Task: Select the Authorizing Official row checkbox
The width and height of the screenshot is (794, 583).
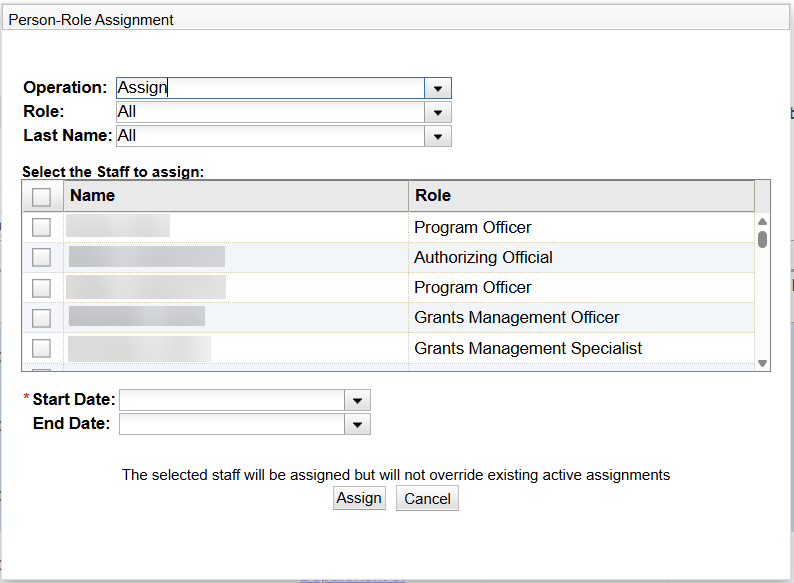Action: pos(42,258)
